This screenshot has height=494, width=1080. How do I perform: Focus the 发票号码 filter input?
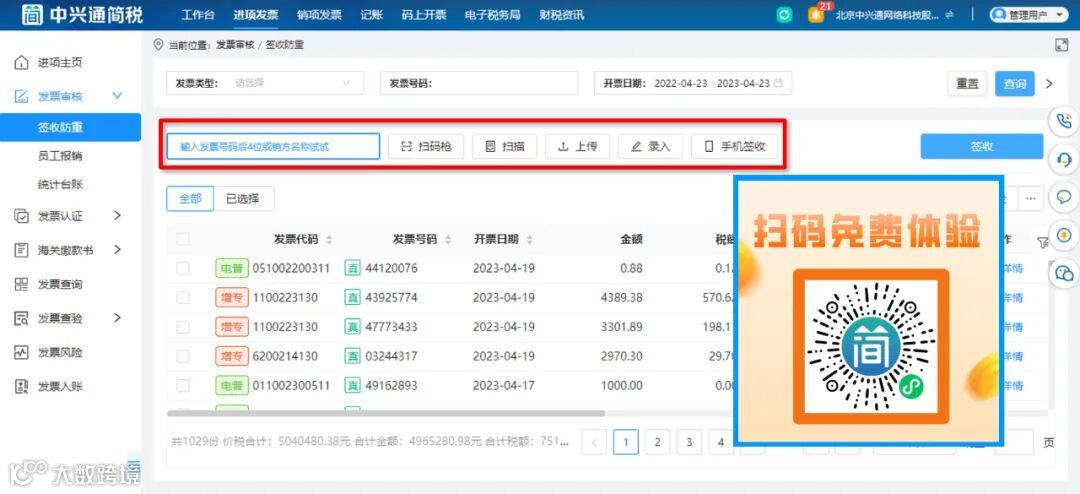(479, 83)
